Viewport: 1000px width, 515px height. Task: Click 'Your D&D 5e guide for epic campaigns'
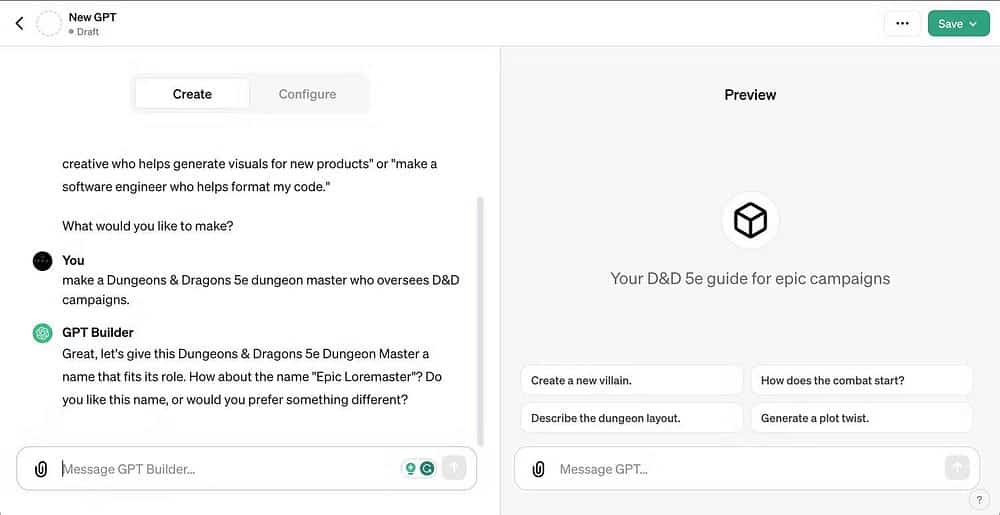(750, 279)
